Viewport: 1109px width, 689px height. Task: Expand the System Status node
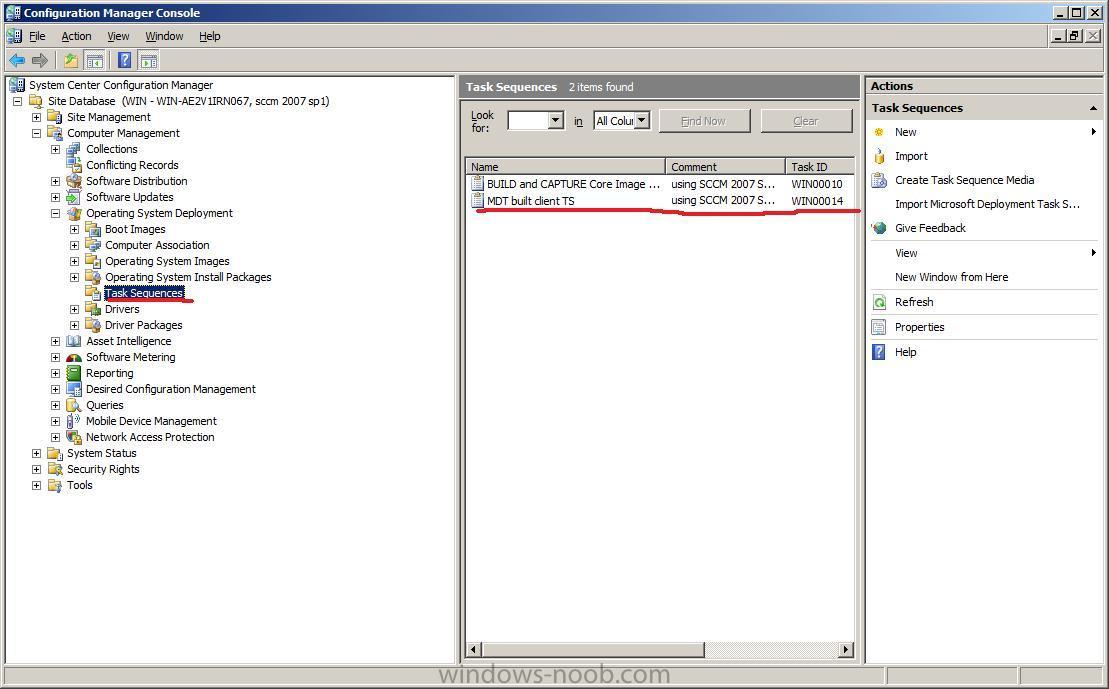[x=37, y=453]
